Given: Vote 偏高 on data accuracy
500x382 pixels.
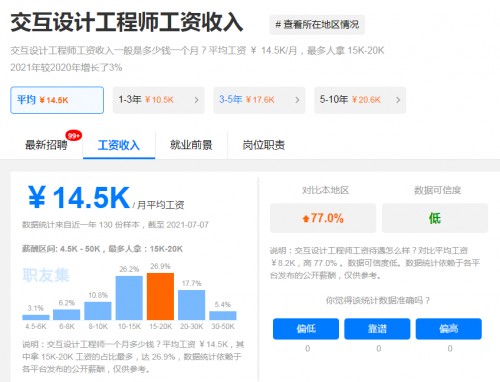Looking at the screenshot, I should tap(449, 329).
